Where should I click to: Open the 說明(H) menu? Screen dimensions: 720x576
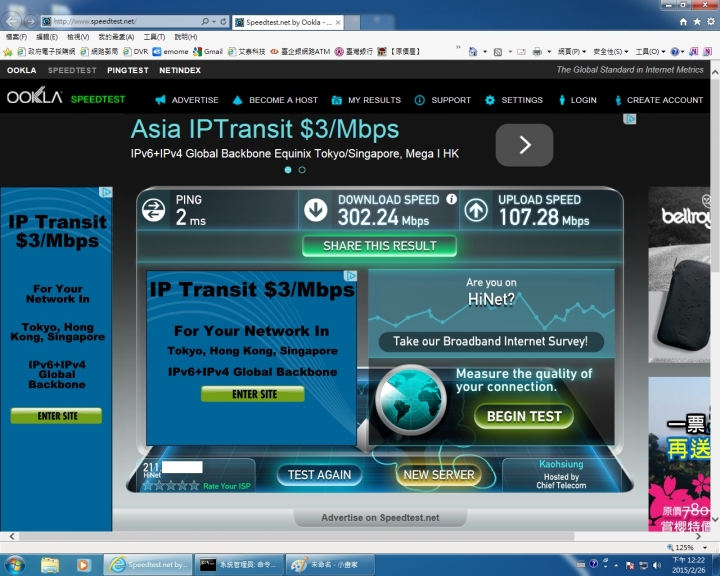(x=186, y=37)
